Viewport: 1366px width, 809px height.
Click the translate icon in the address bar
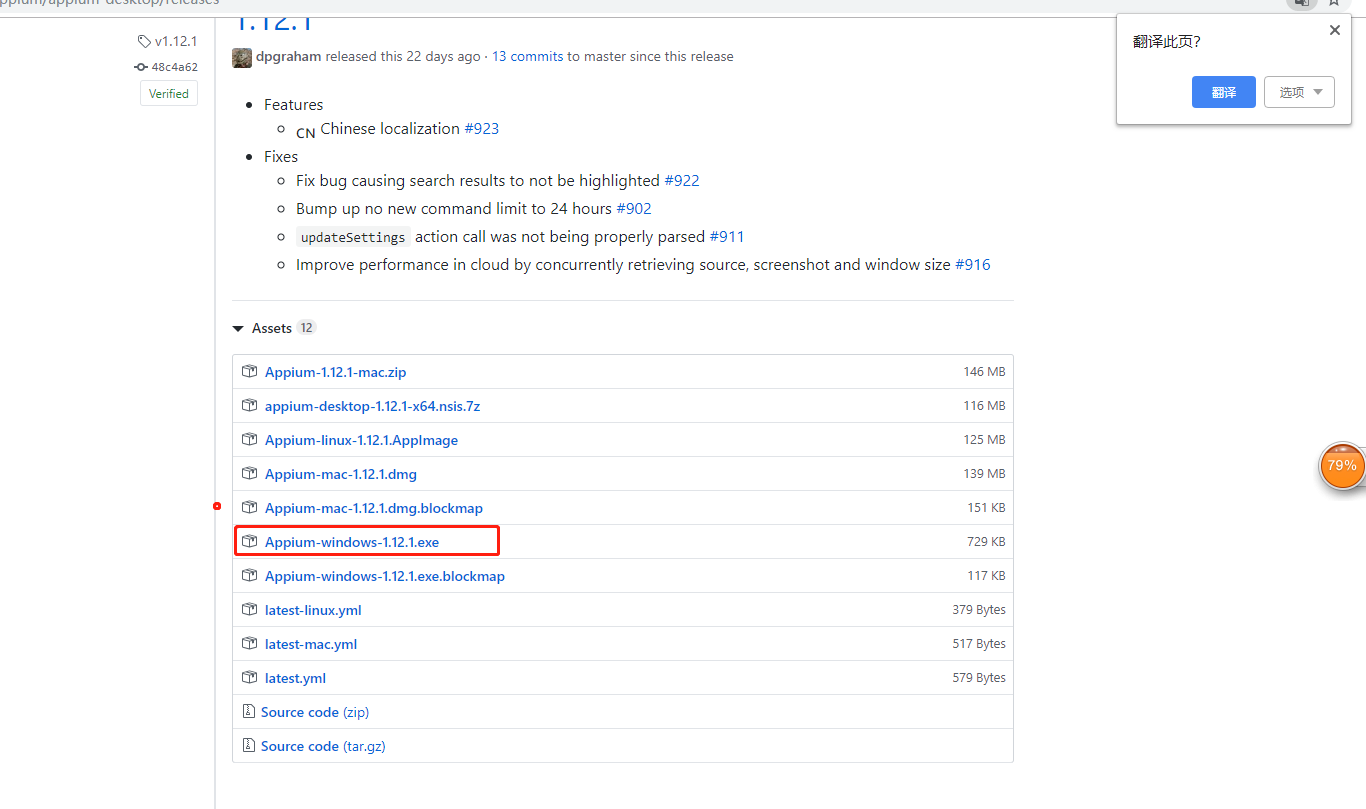(x=1301, y=3)
